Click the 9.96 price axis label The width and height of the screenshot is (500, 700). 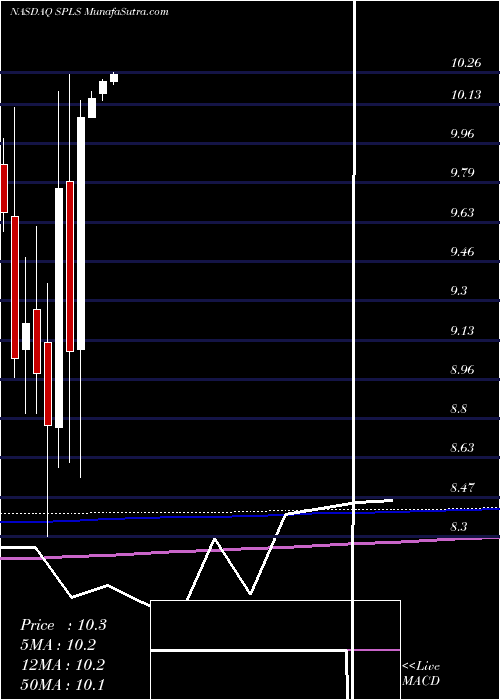click(462, 134)
